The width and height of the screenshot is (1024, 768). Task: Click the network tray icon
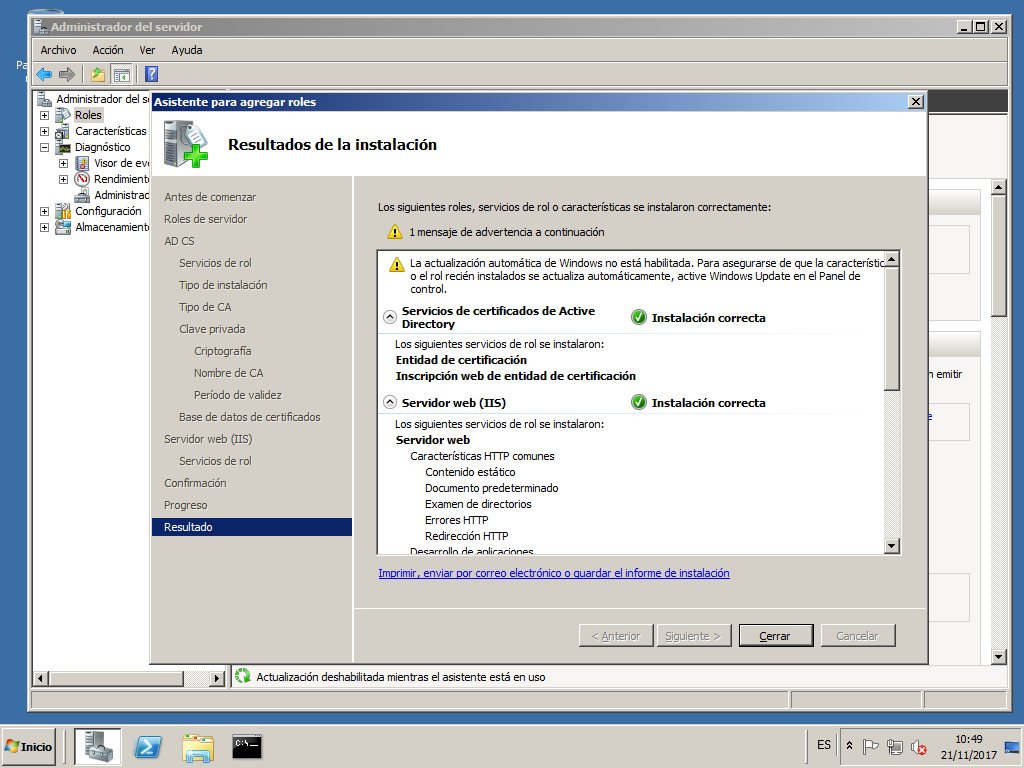(895, 746)
